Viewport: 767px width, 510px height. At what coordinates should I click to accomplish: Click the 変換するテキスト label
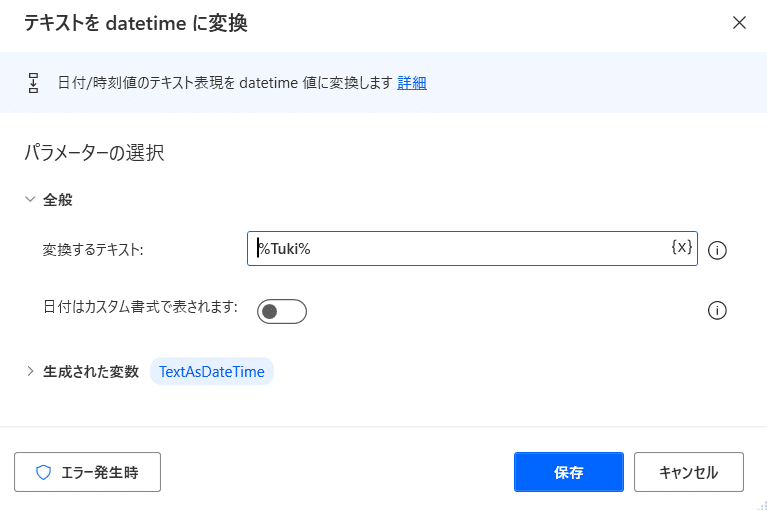pyautogui.click(x=93, y=250)
